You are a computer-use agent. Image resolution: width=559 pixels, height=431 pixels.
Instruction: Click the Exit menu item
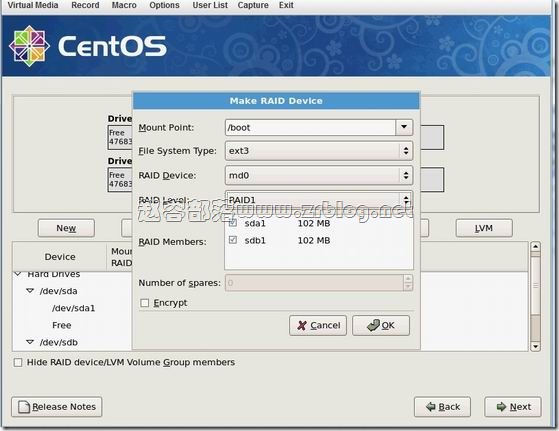pos(286,5)
